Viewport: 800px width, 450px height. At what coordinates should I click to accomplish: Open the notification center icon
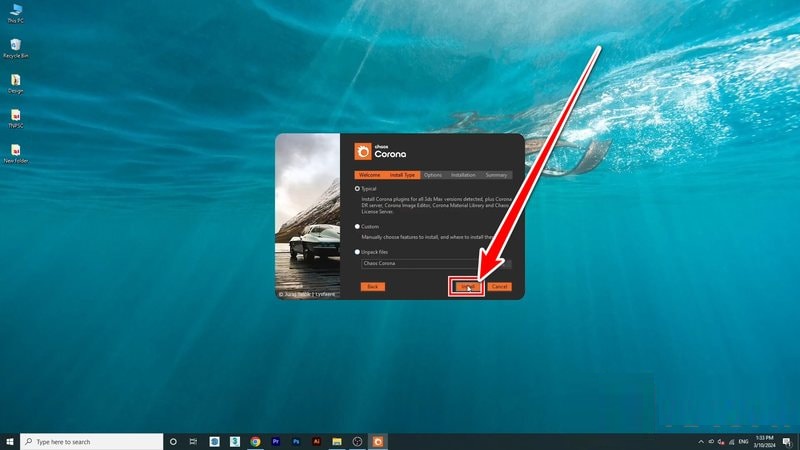point(787,442)
